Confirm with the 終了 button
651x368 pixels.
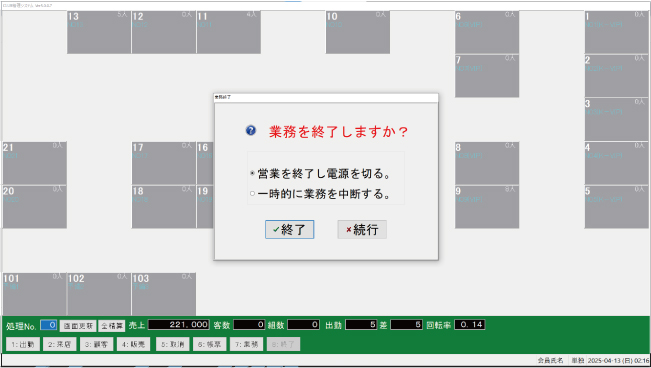(289, 229)
